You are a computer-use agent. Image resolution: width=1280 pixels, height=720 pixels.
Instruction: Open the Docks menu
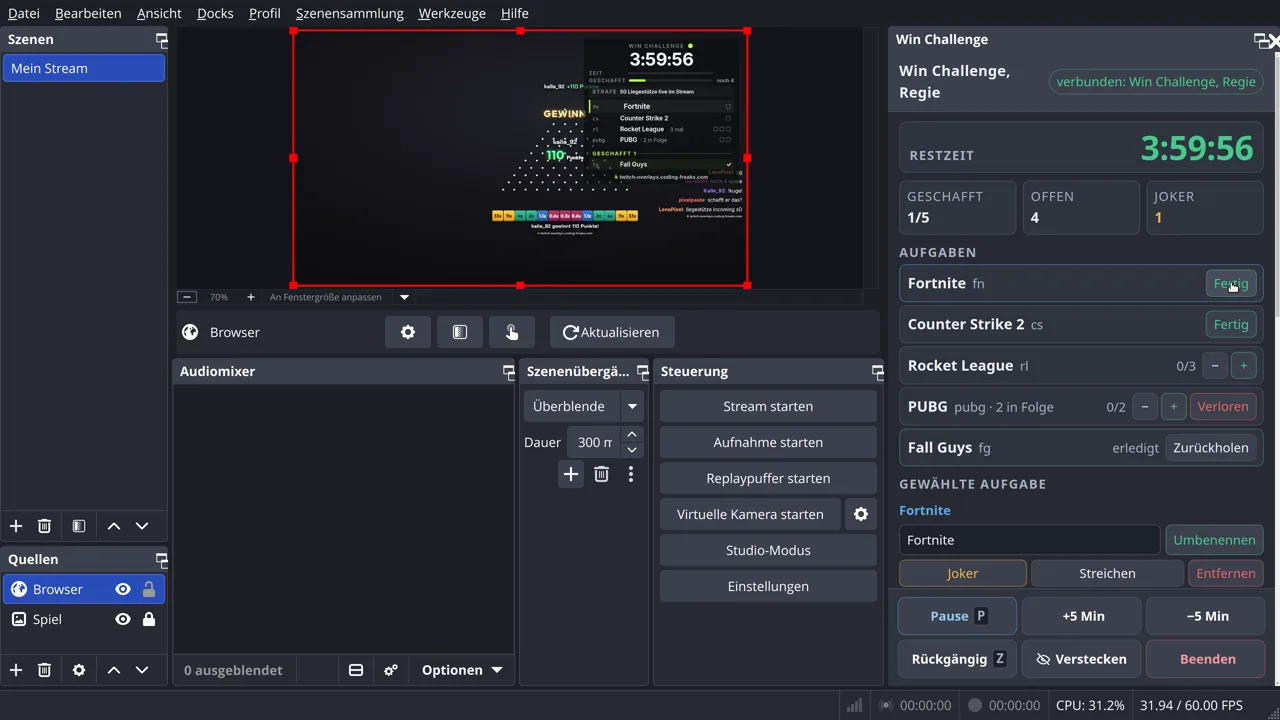(215, 13)
